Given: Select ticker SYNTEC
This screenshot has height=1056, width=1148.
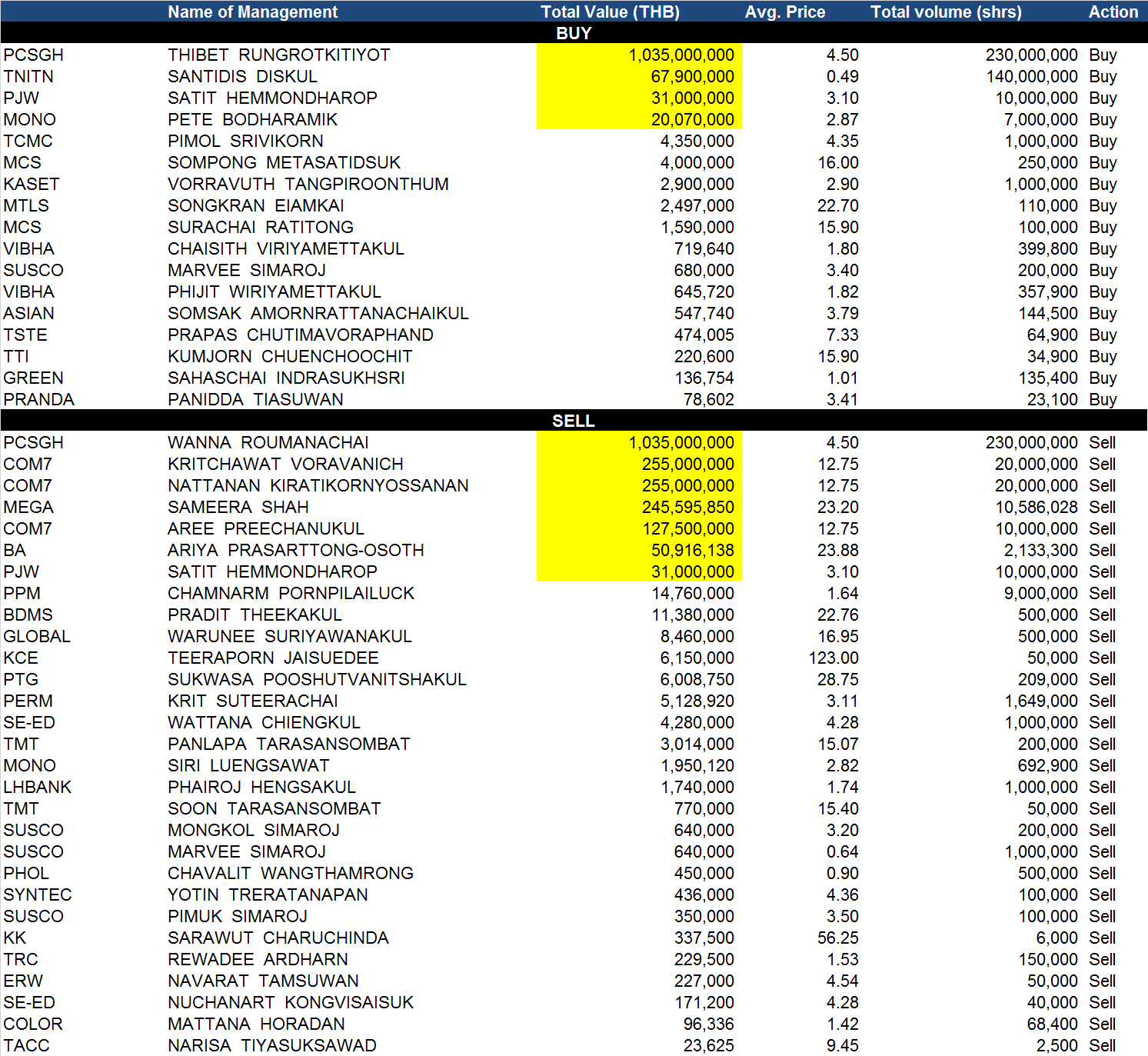Looking at the screenshot, I should click(37, 894).
